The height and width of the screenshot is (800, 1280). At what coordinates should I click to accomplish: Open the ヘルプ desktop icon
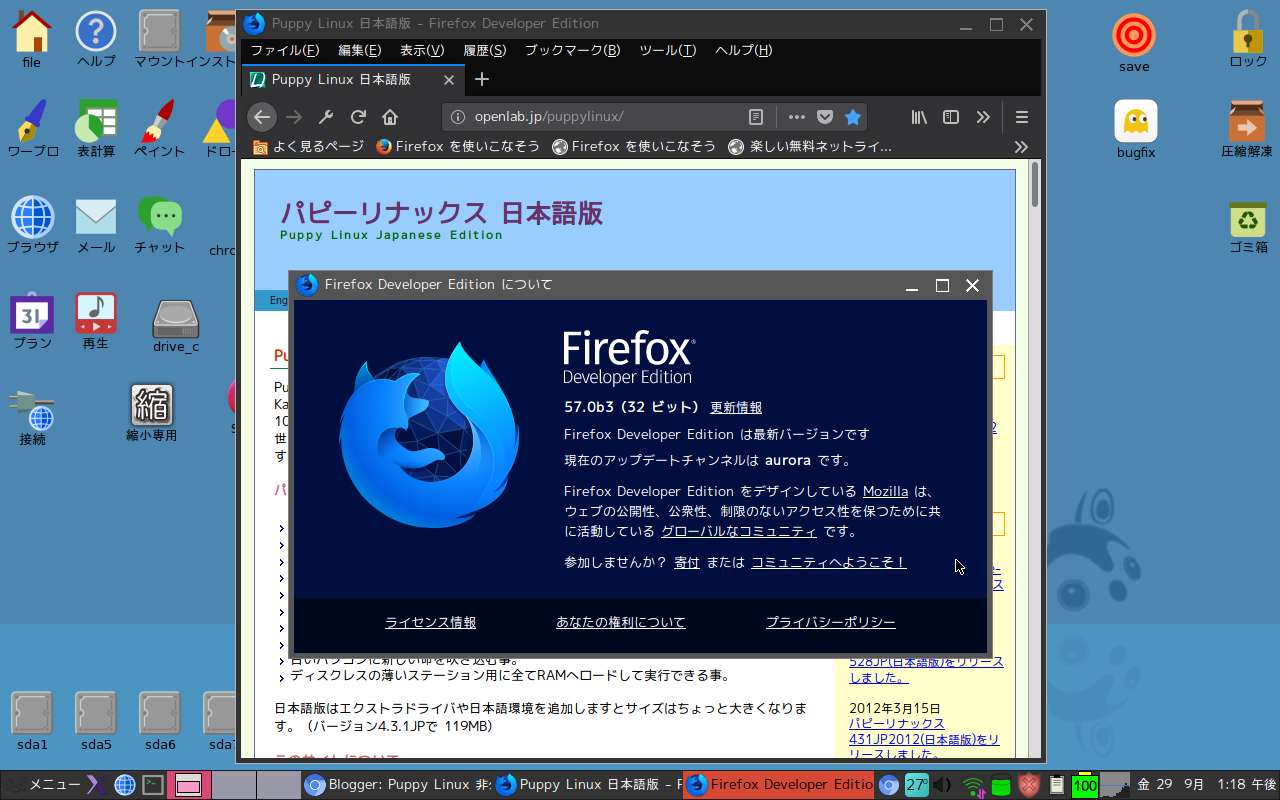click(x=96, y=40)
